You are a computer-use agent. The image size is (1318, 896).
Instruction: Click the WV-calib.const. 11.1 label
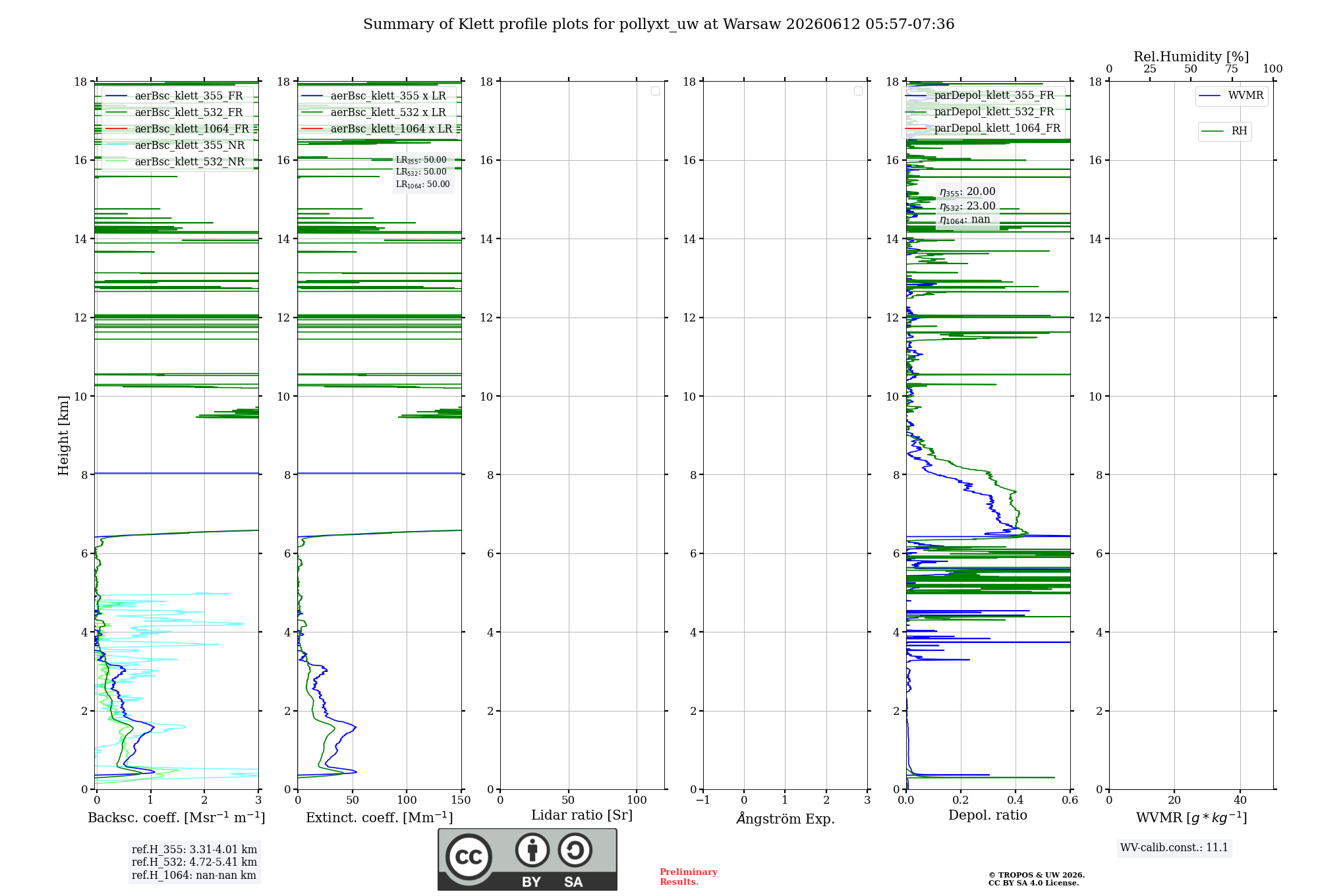coord(1174,847)
